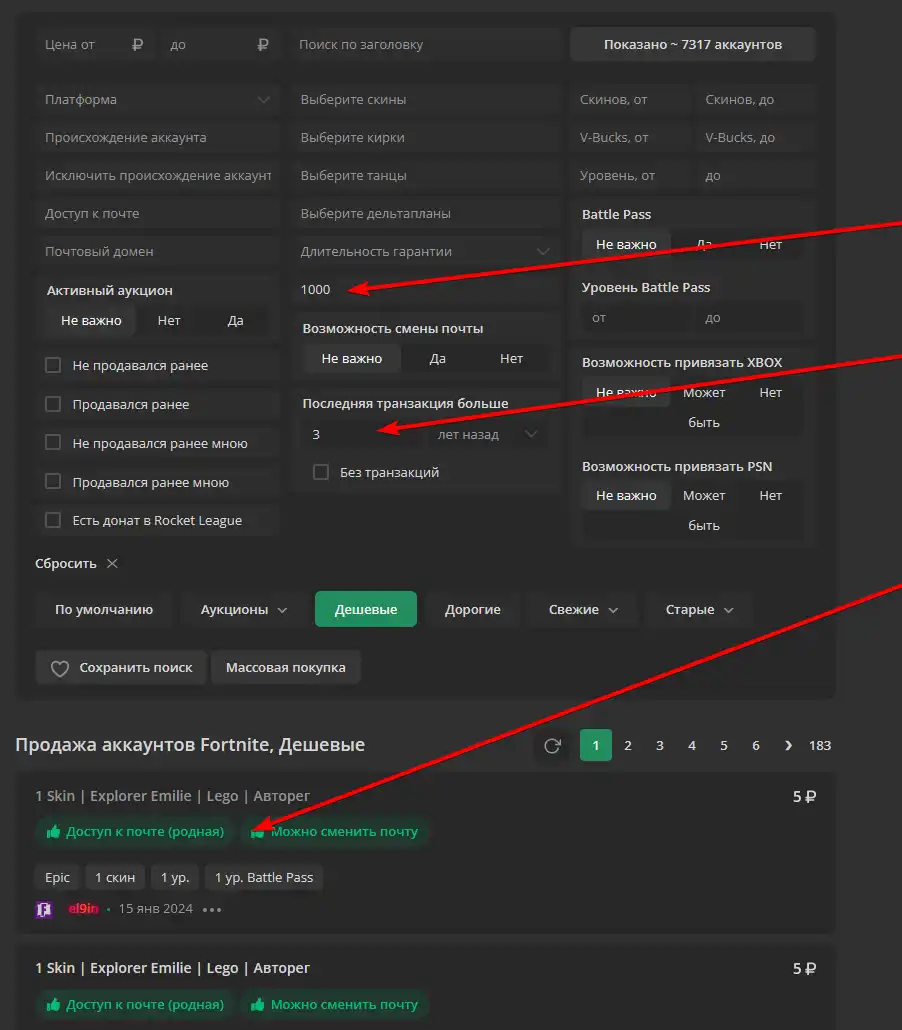This screenshot has width=902, height=1030.
Task: Go to next page with arrow icon
Action: [788, 746]
